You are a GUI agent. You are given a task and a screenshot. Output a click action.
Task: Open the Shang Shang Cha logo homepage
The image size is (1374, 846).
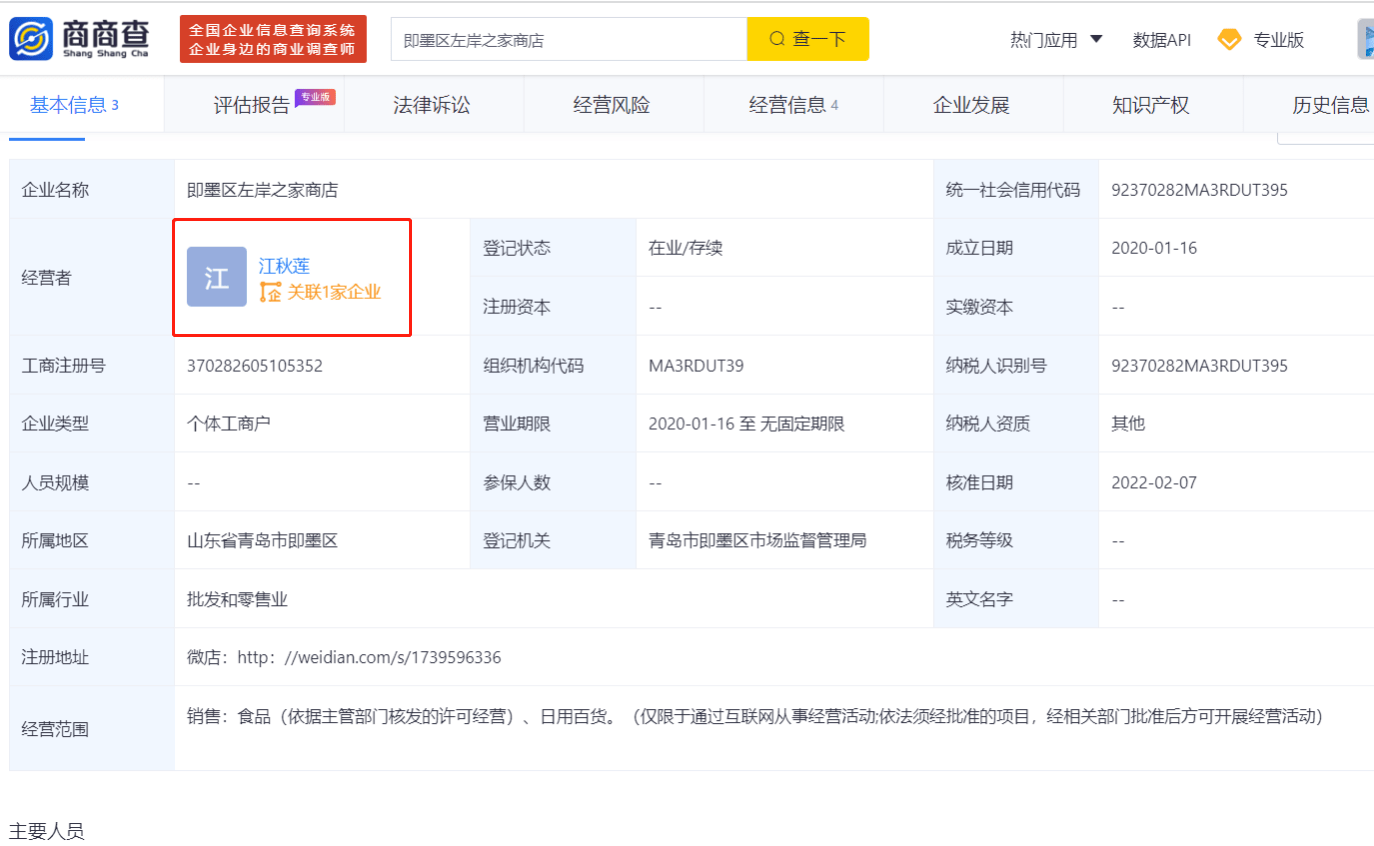click(x=80, y=38)
